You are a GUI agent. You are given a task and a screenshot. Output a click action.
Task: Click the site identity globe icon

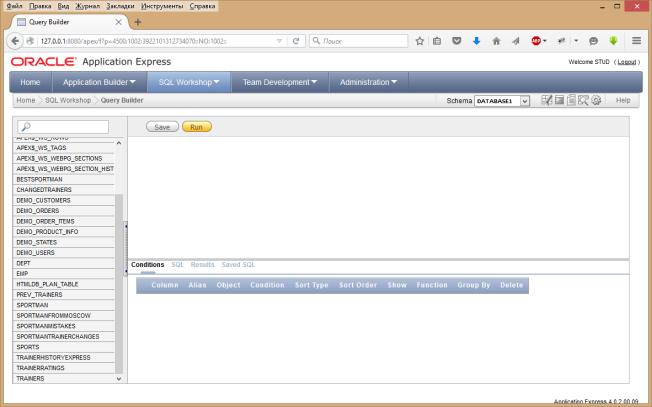pos(30,41)
